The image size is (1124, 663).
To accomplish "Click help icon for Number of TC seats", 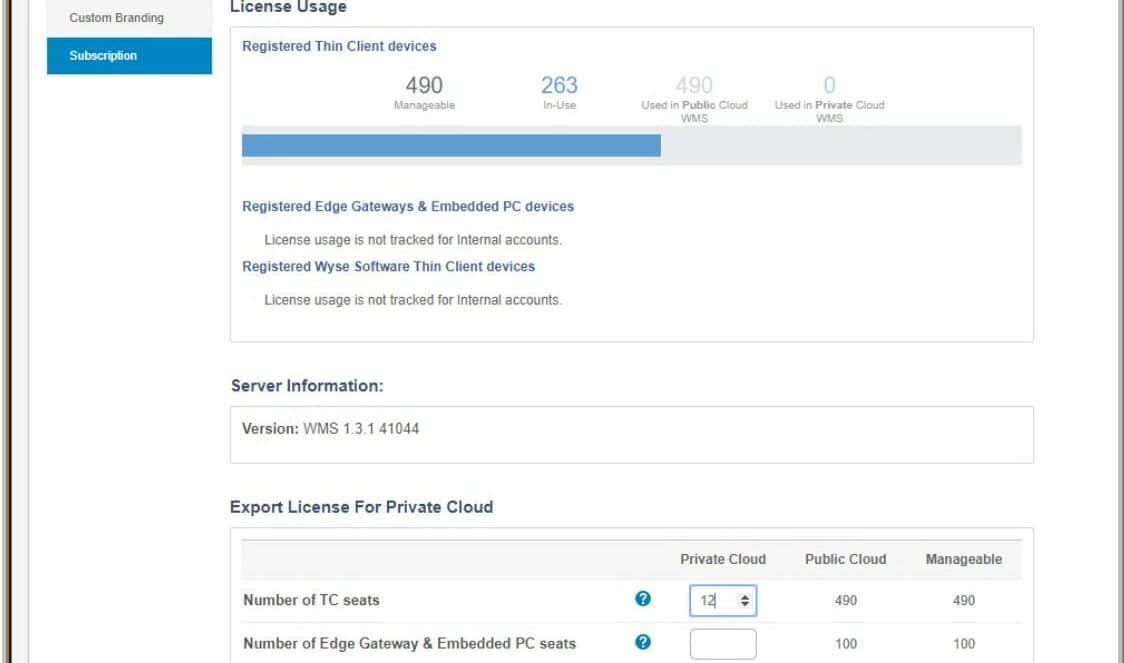I will [643, 598].
